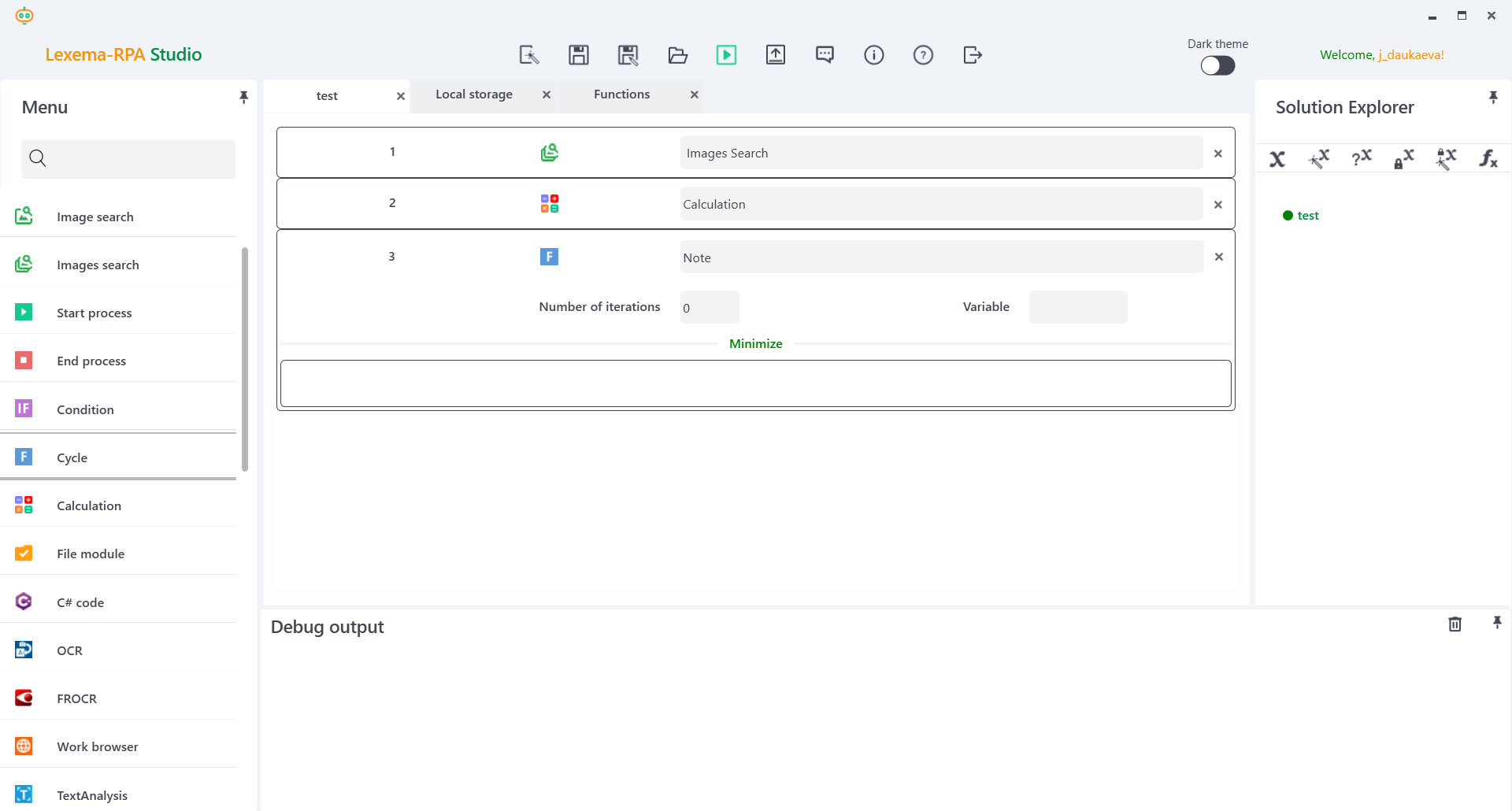Pin the Solution Explorer panel

1493,97
